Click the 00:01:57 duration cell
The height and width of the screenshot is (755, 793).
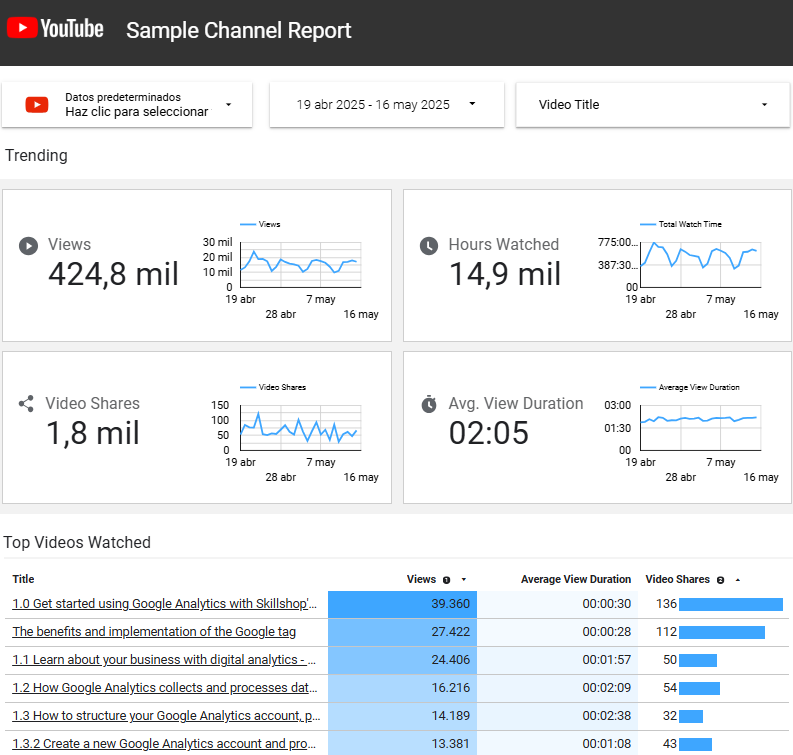pyautogui.click(x=558, y=660)
